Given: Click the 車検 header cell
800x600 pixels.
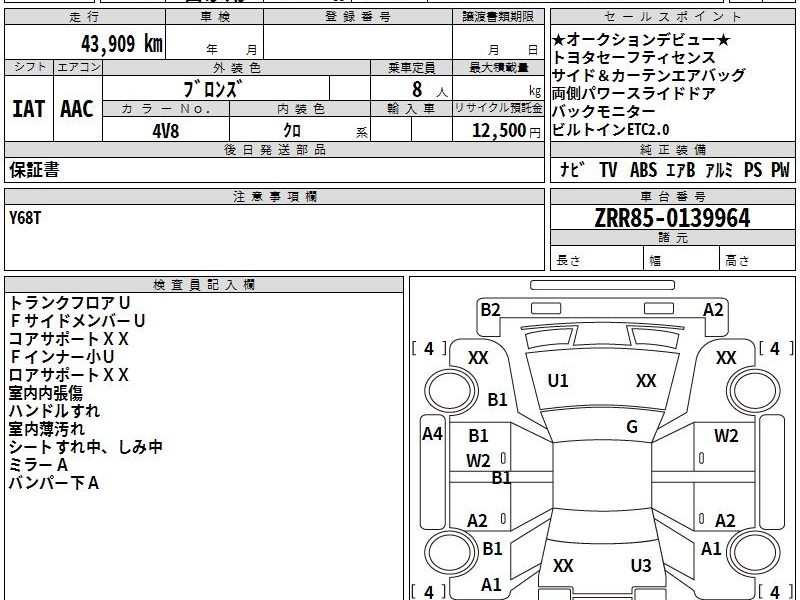Looking at the screenshot, I should click(x=215, y=17).
